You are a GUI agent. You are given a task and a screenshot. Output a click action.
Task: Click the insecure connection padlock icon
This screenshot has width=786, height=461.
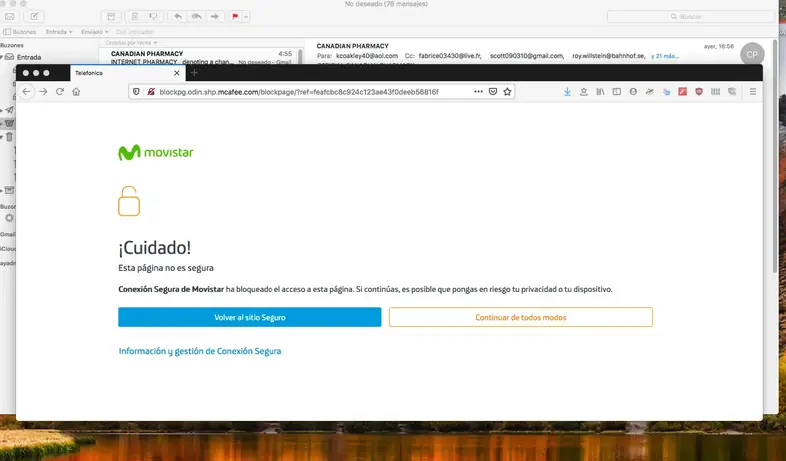150,92
